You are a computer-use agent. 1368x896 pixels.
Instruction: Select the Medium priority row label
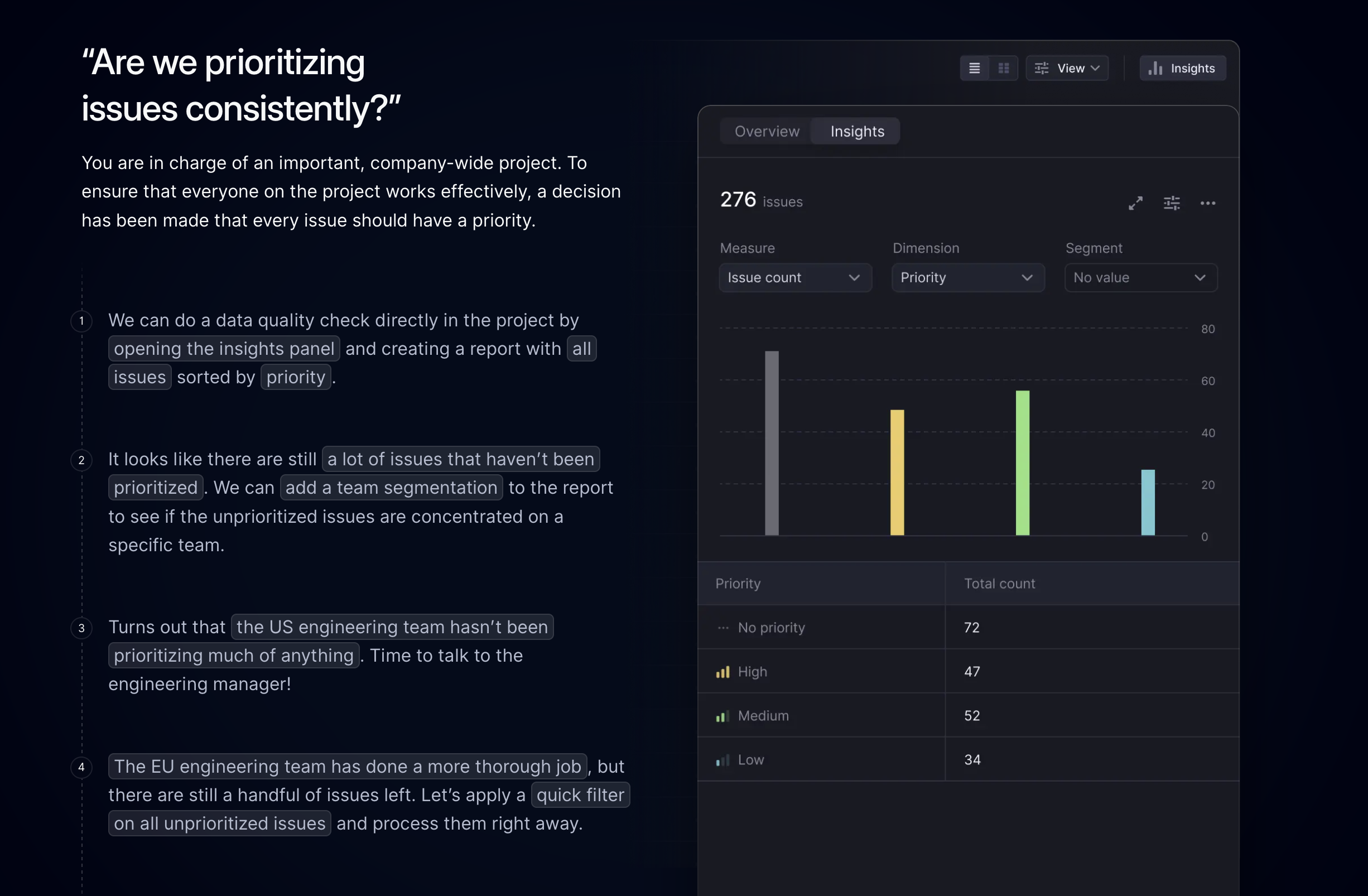(x=763, y=716)
